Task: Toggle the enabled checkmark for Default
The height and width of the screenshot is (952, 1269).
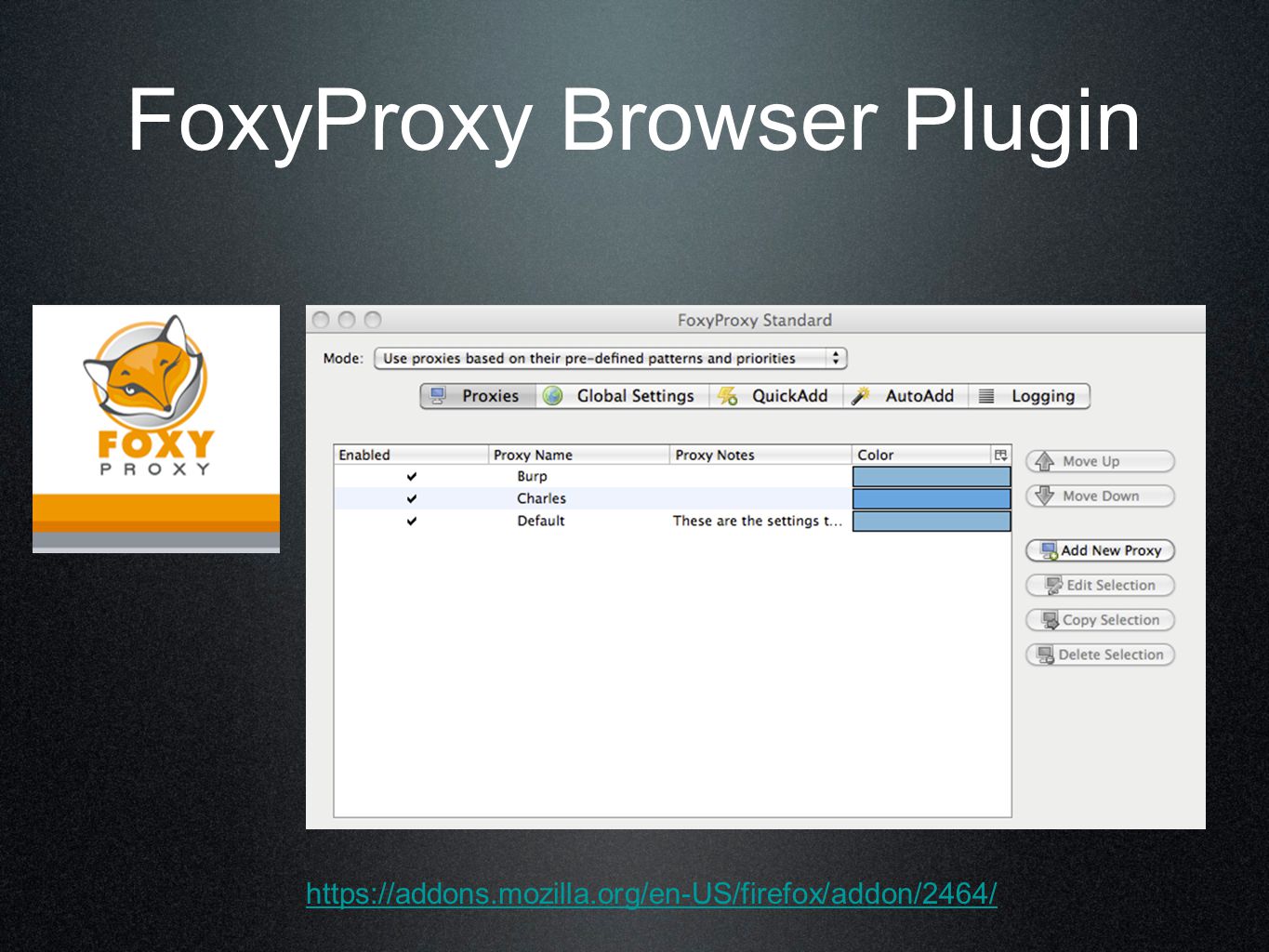Action: click(x=412, y=522)
